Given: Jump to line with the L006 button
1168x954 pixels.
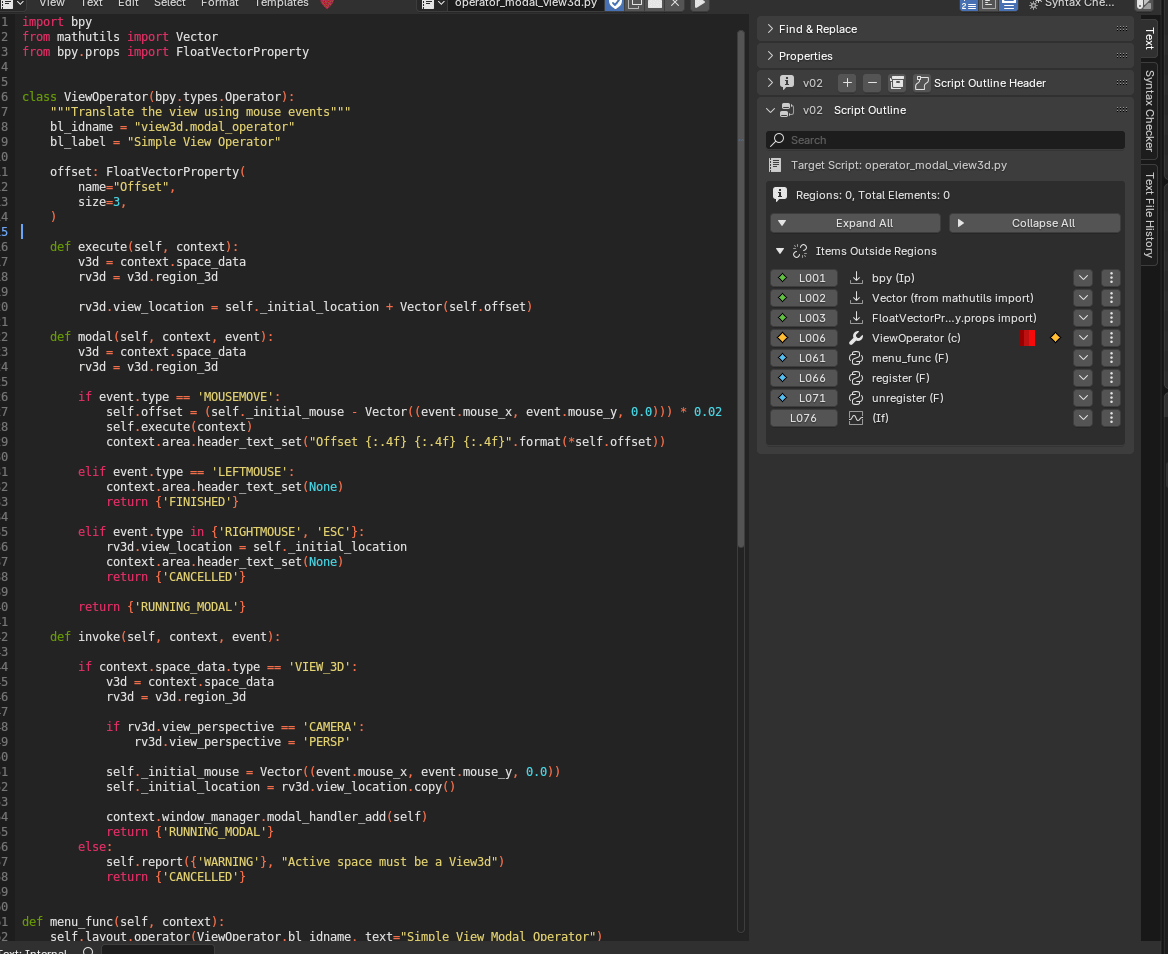Looking at the screenshot, I should pos(804,338).
